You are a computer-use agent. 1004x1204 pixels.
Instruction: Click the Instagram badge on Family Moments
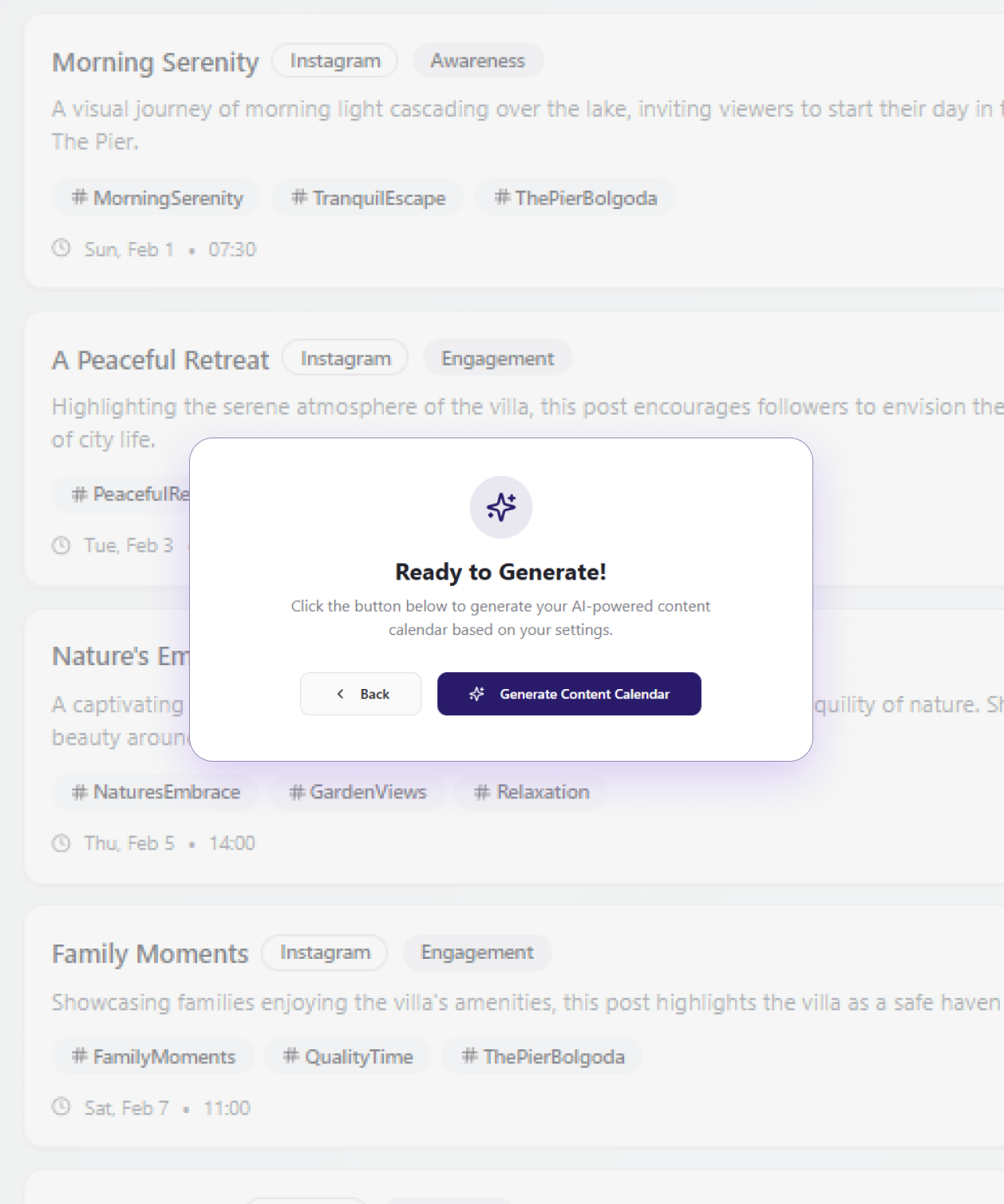click(x=325, y=953)
